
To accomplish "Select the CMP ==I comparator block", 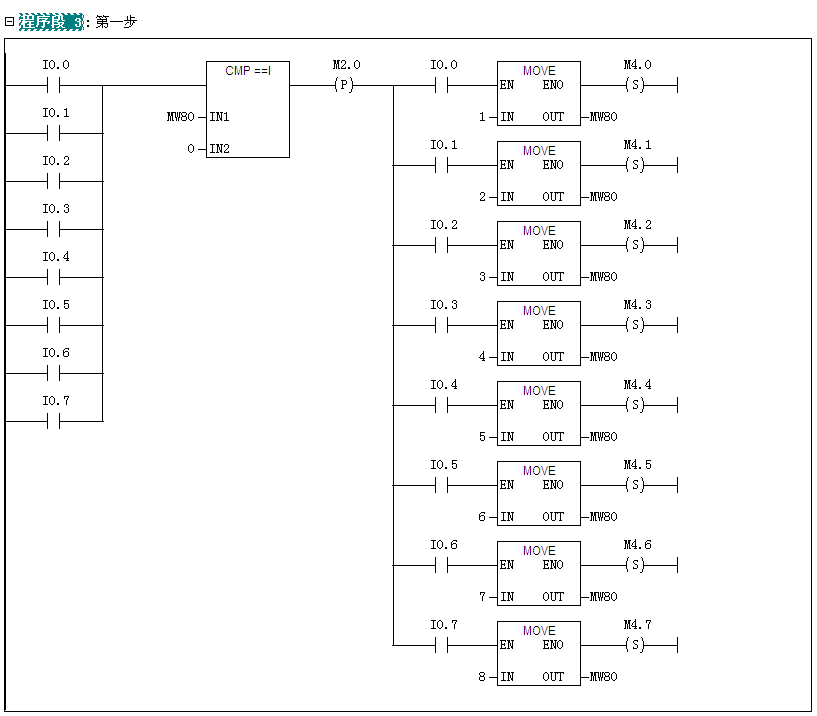I will point(248,109).
